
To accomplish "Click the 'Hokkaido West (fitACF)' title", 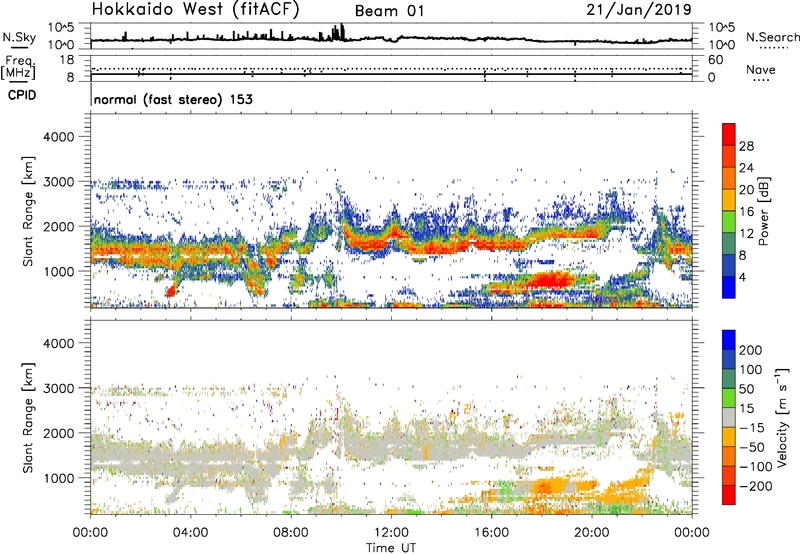I will [x=195, y=9].
